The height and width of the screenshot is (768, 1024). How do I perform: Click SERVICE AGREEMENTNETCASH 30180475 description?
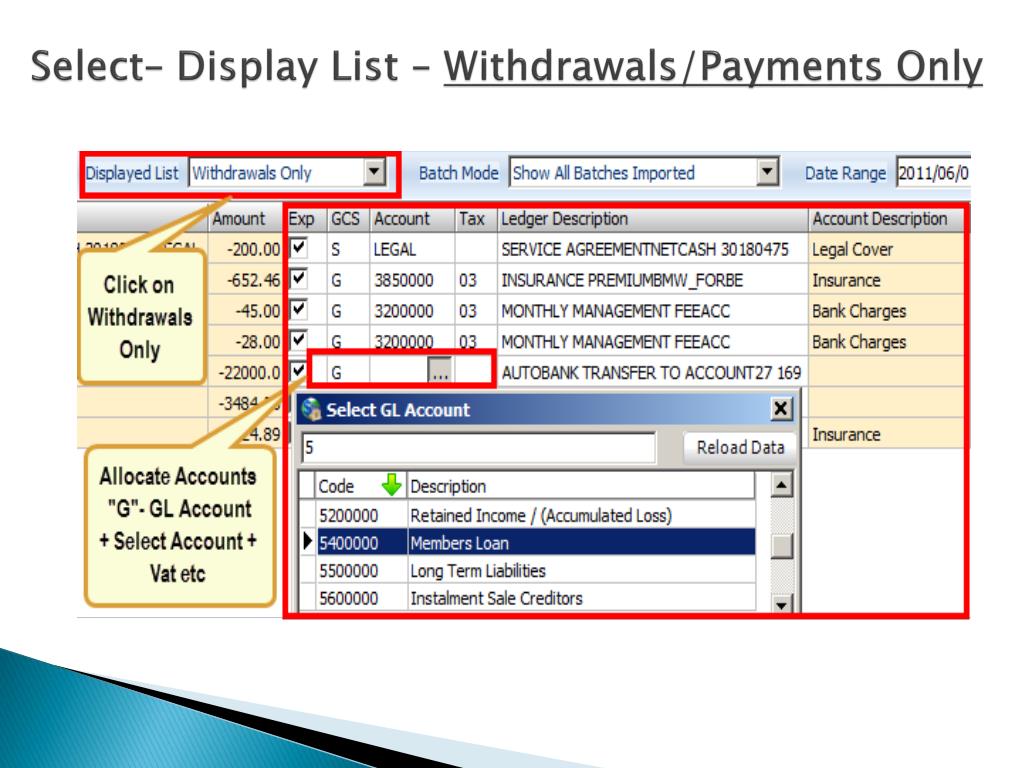[652, 249]
